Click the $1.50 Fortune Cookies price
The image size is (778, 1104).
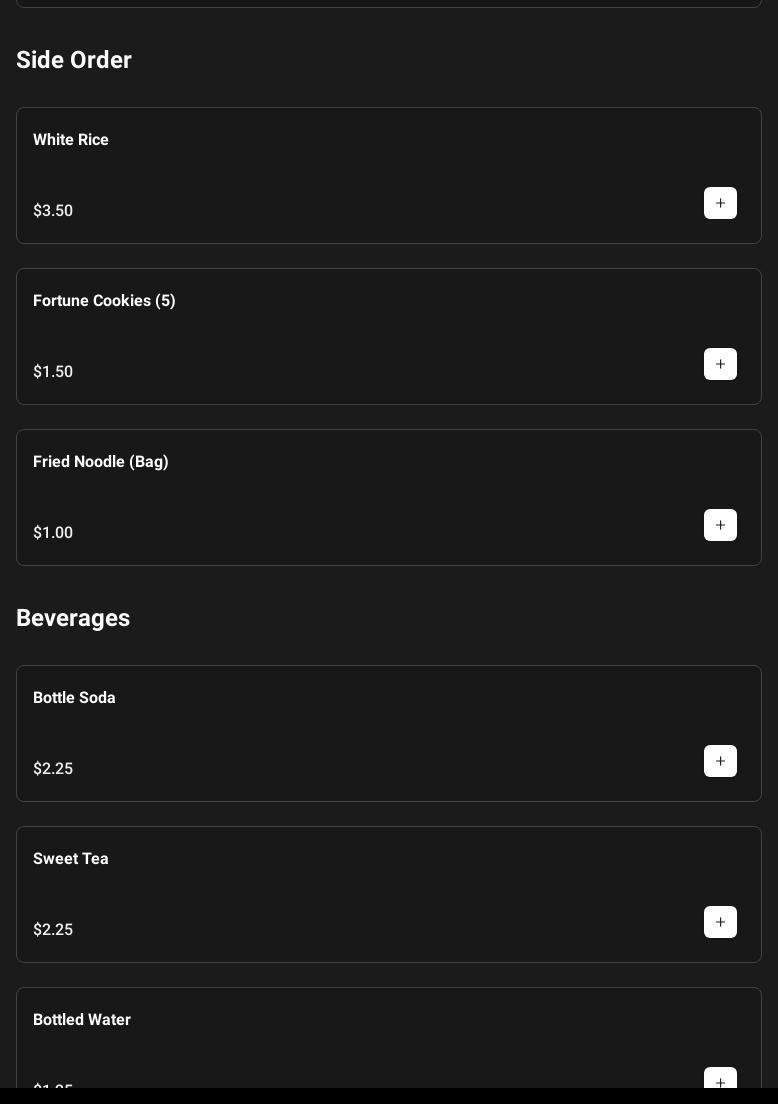tap(53, 372)
